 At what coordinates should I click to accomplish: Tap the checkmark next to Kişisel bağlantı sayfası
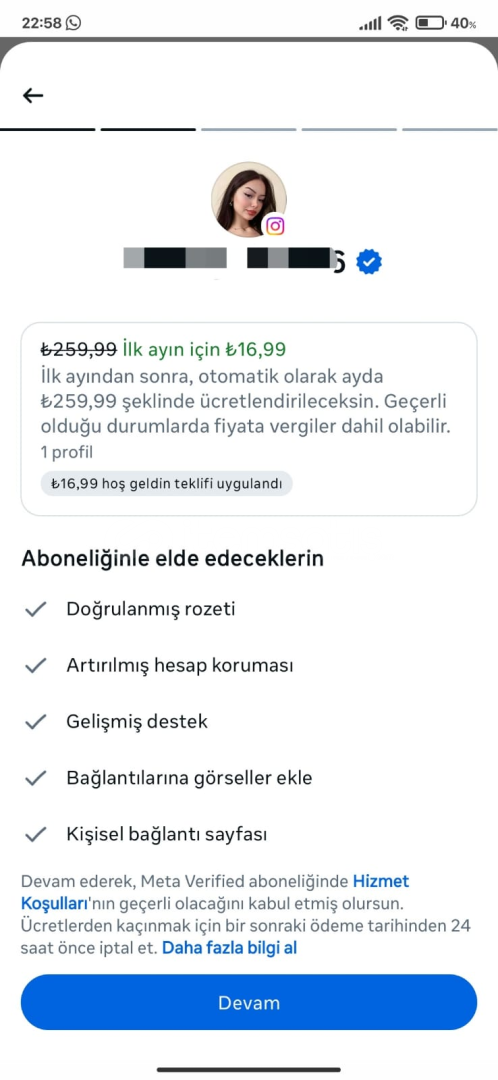click(x=35, y=835)
